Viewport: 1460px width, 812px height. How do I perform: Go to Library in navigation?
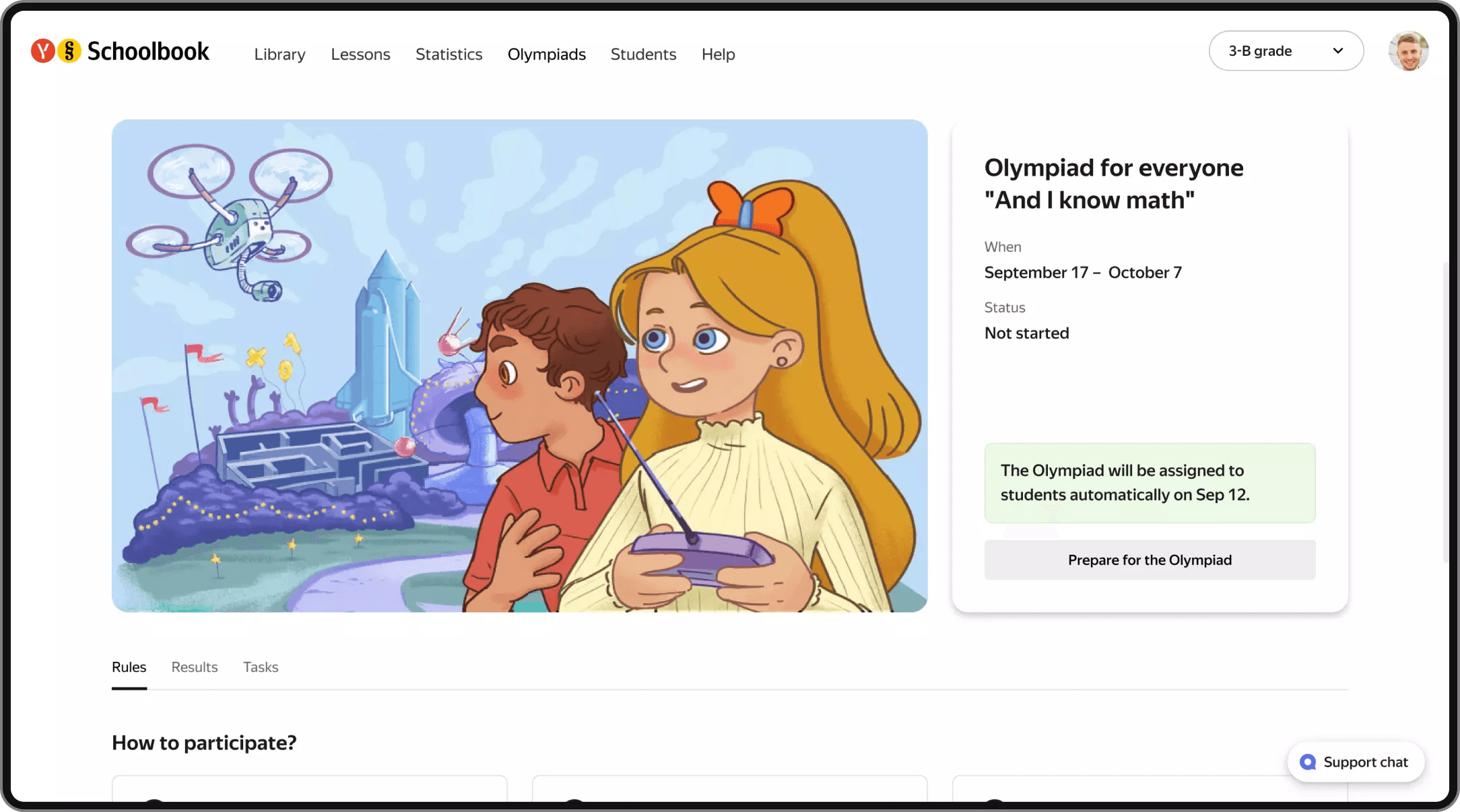(x=279, y=55)
